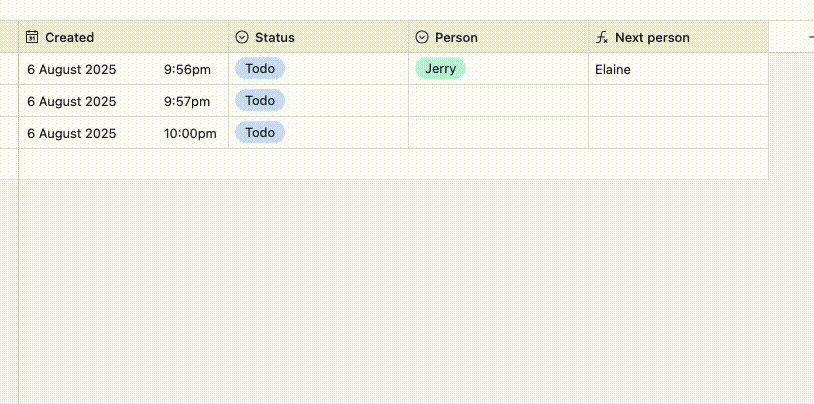Click the Person column select icon
The width and height of the screenshot is (814, 404).
tap(422, 37)
